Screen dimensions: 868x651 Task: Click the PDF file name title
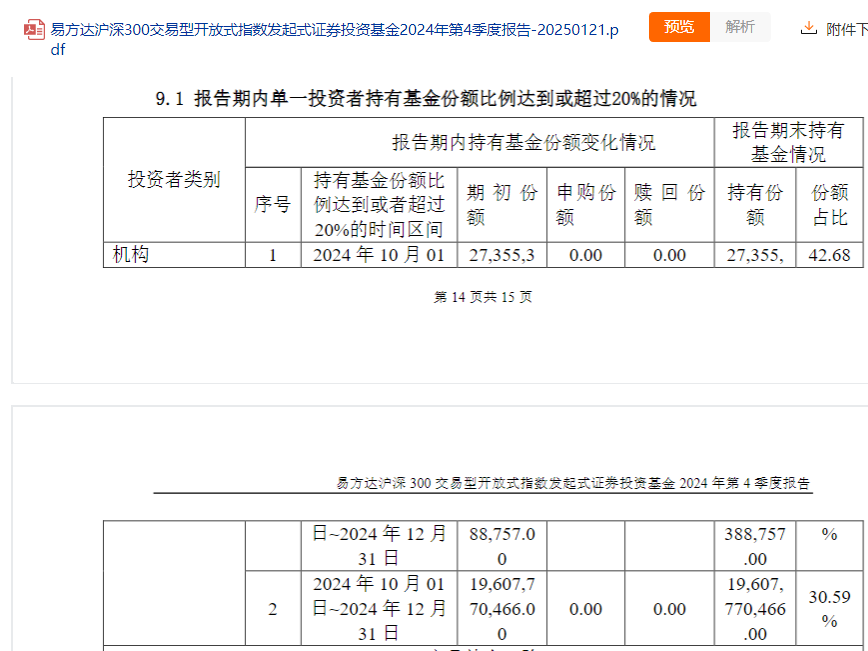coord(334,38)
